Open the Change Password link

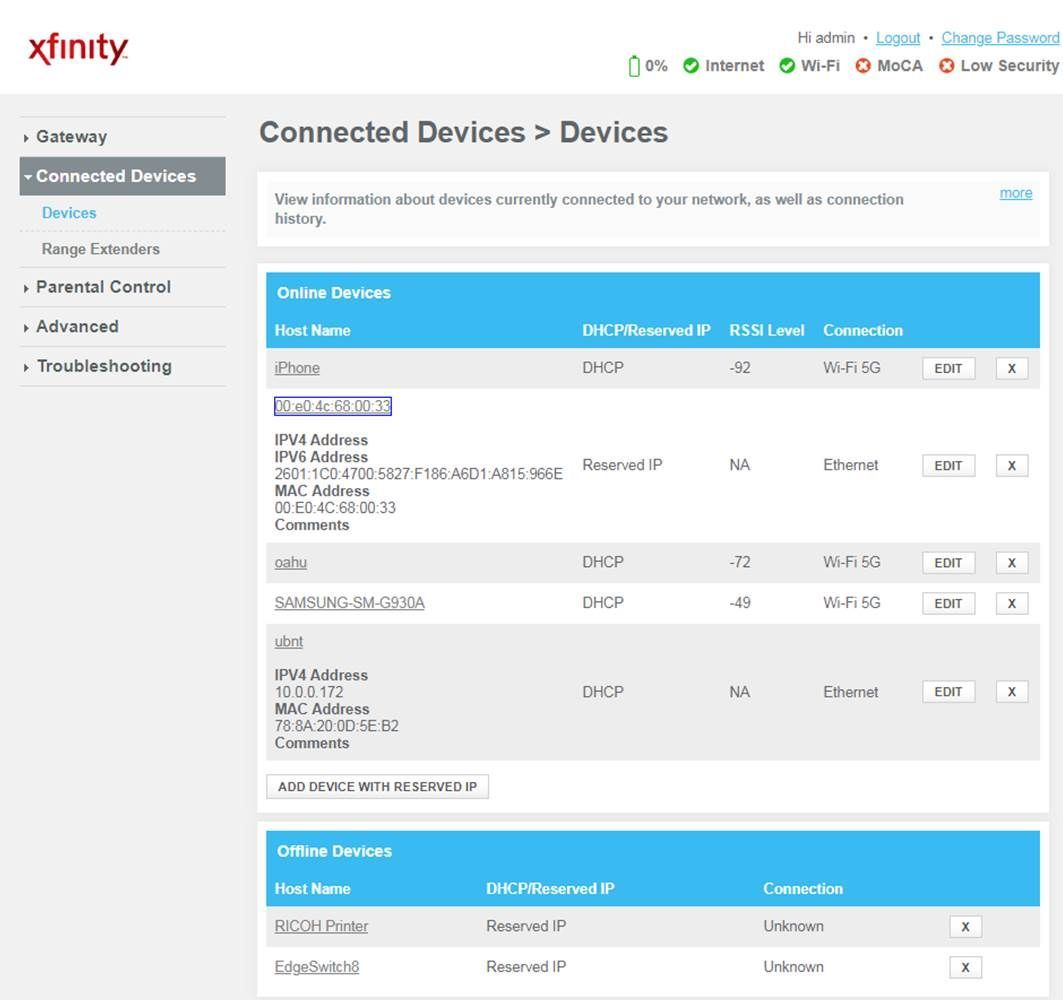click(x=999, y=38)
